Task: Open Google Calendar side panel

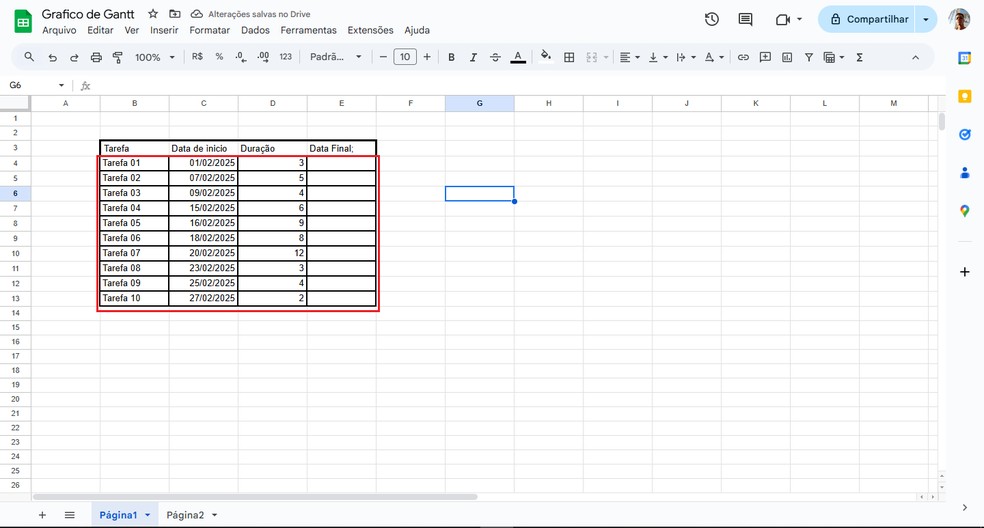Action: pyautogui.click(x=965, y=58)
